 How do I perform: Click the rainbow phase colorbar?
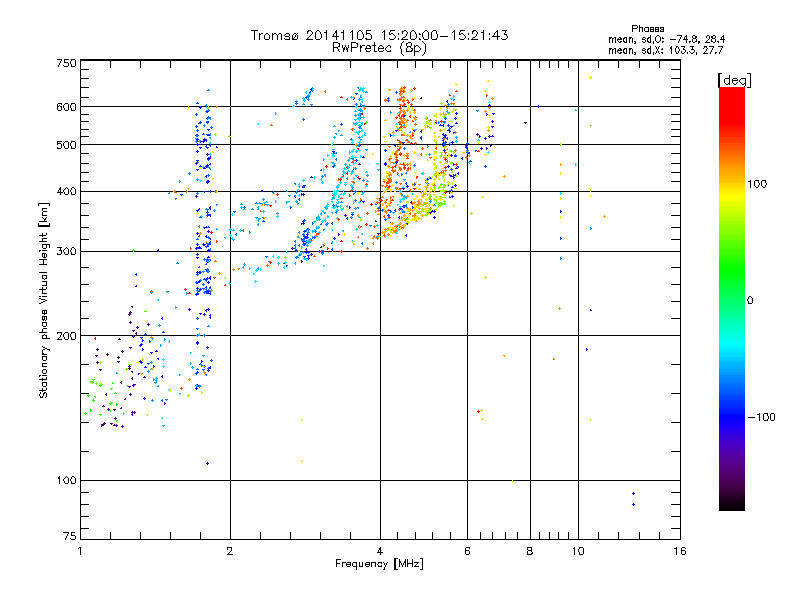point(732,299)
